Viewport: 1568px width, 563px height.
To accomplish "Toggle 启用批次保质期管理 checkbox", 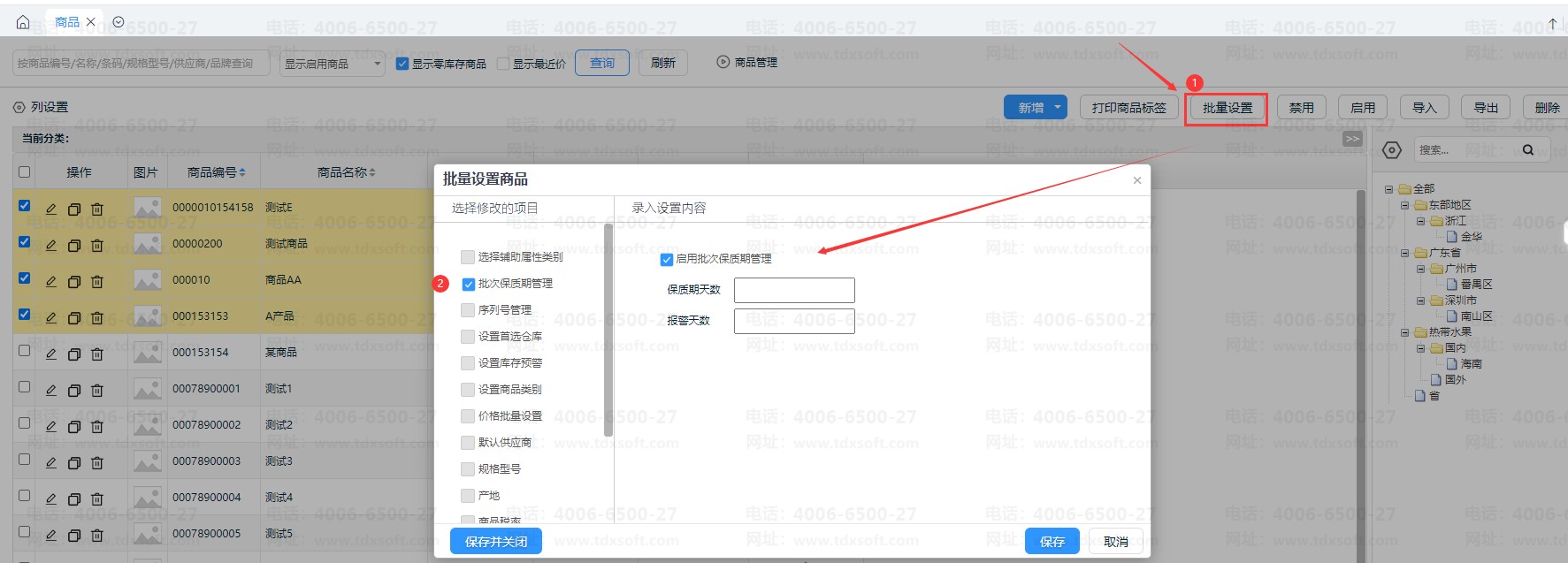I will pyautogui.click(x=667, y=260).
